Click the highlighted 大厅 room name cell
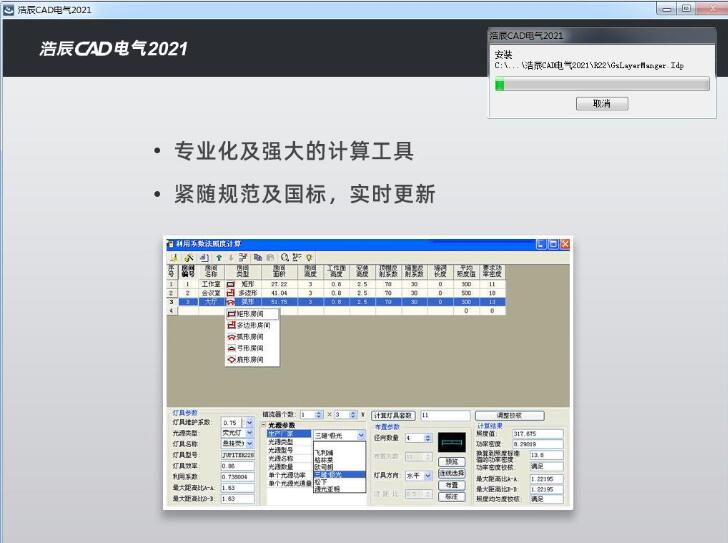The width and height of the screenshot is (728, 543). [x=211, y=302]
